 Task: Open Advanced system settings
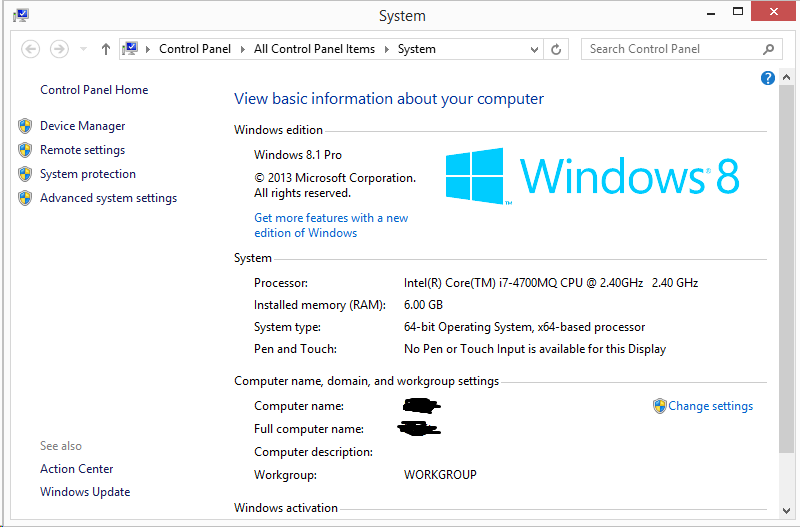point(108,198)
